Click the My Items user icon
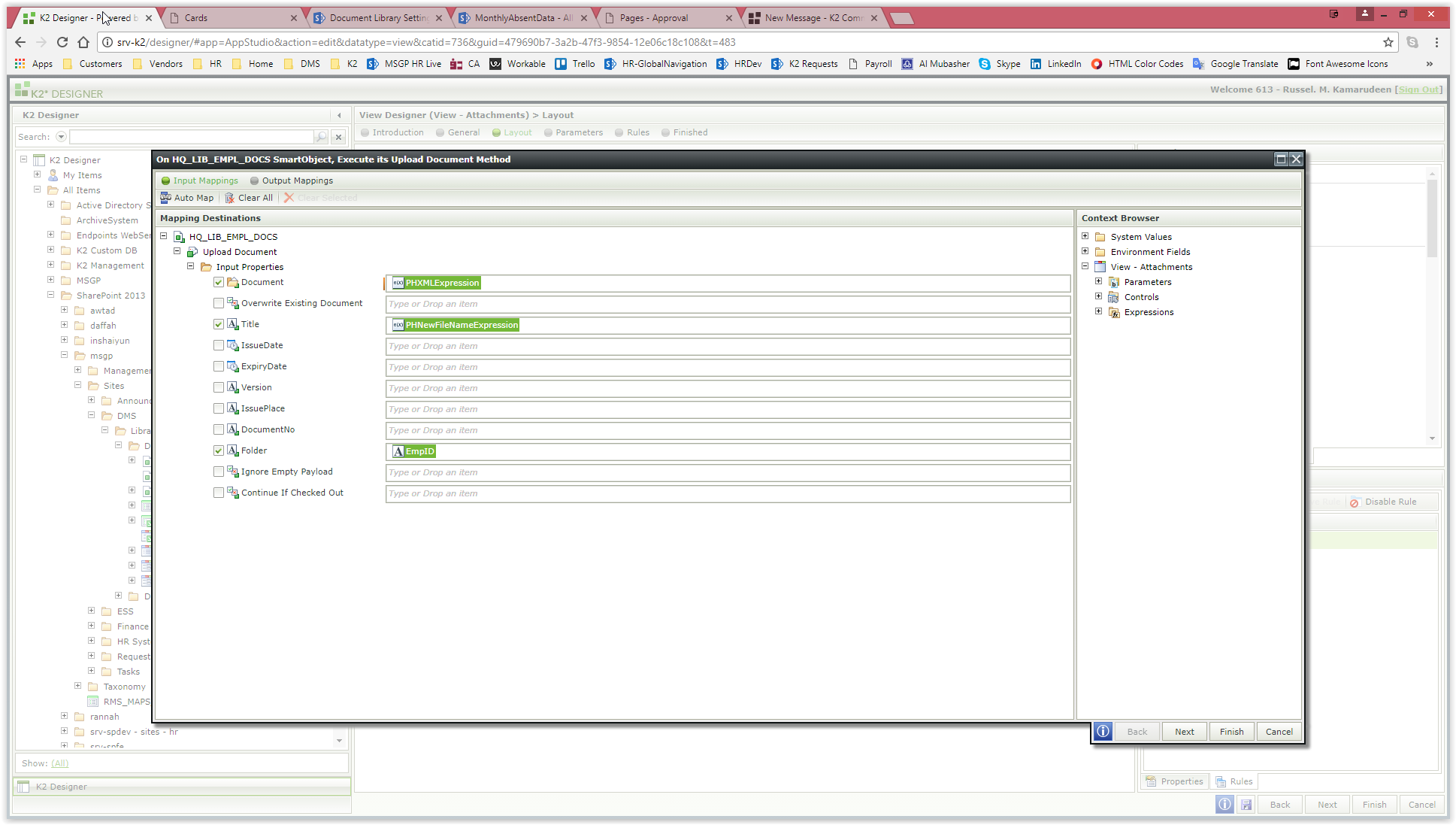The height and width of the screenshot is (825, 1456). pos(53,175)
